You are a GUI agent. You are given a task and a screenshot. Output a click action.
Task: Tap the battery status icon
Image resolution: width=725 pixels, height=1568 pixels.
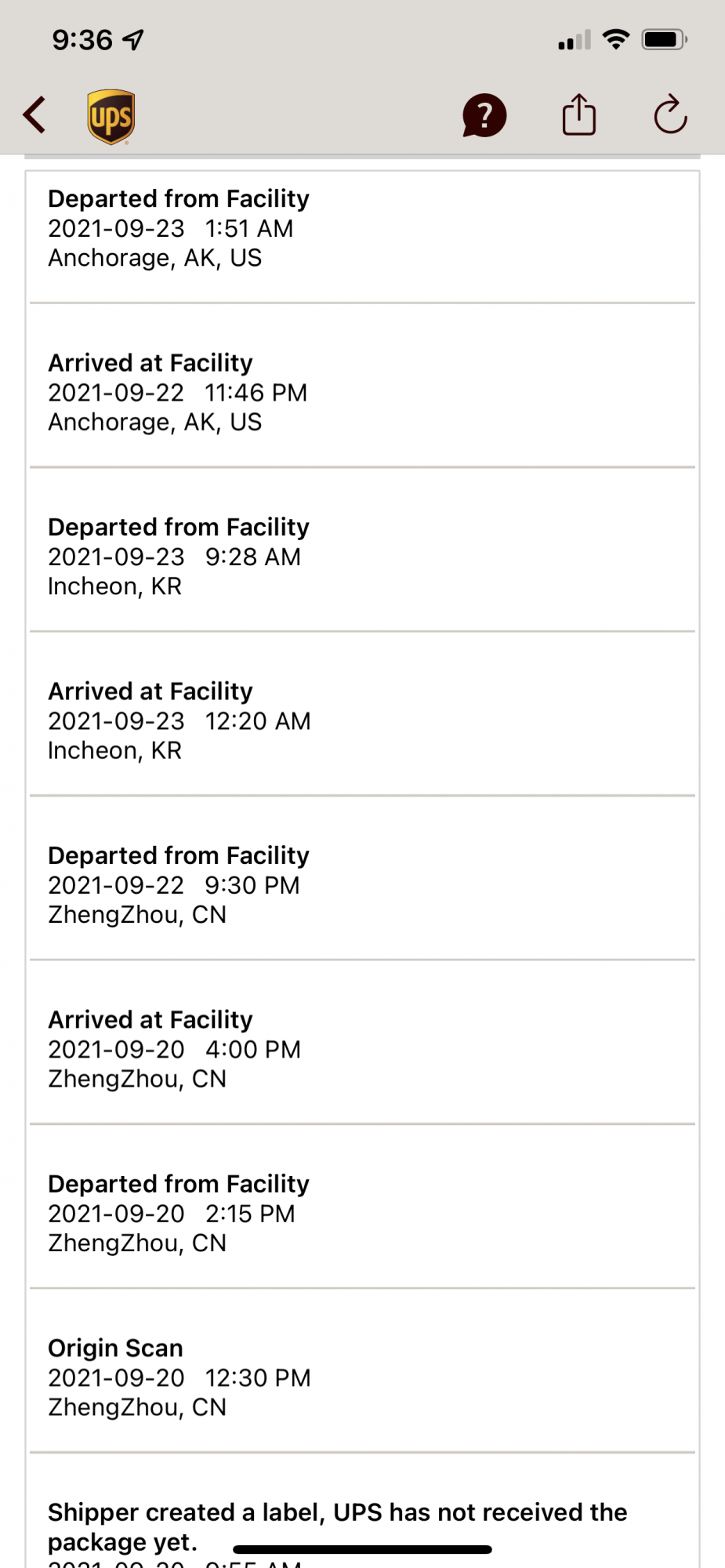[665, 39]
